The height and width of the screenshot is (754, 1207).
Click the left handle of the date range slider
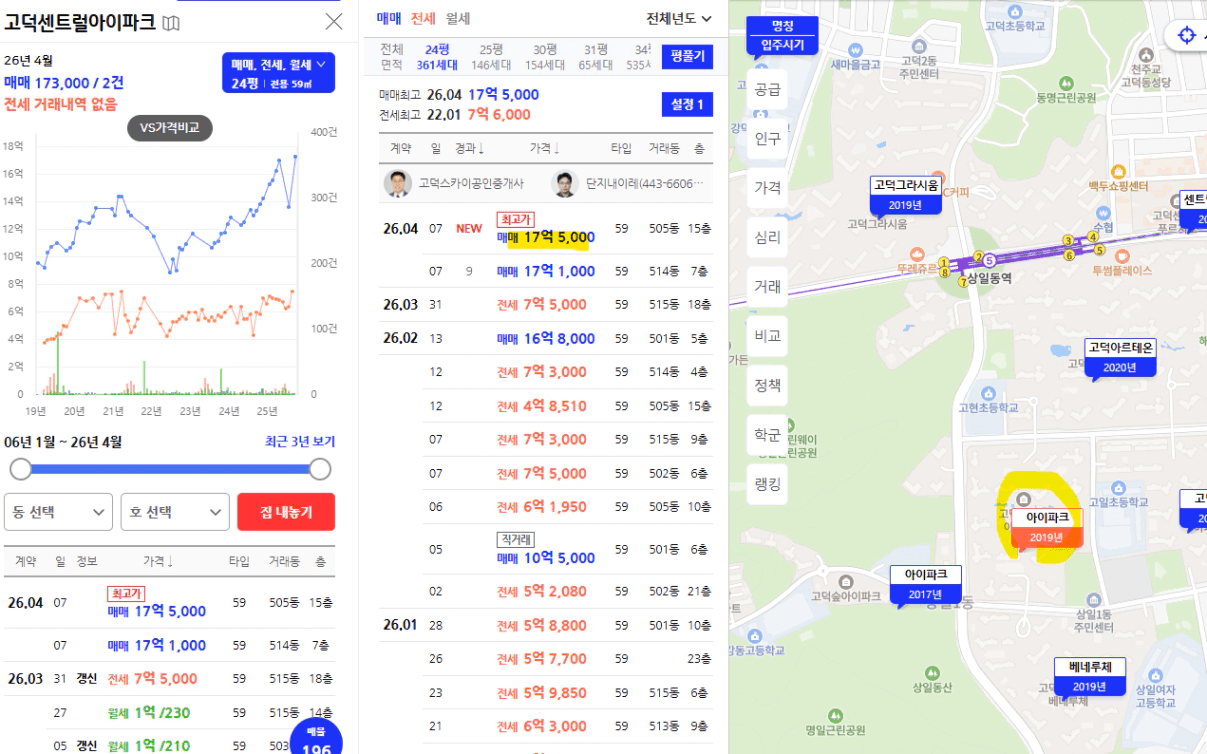20,469
